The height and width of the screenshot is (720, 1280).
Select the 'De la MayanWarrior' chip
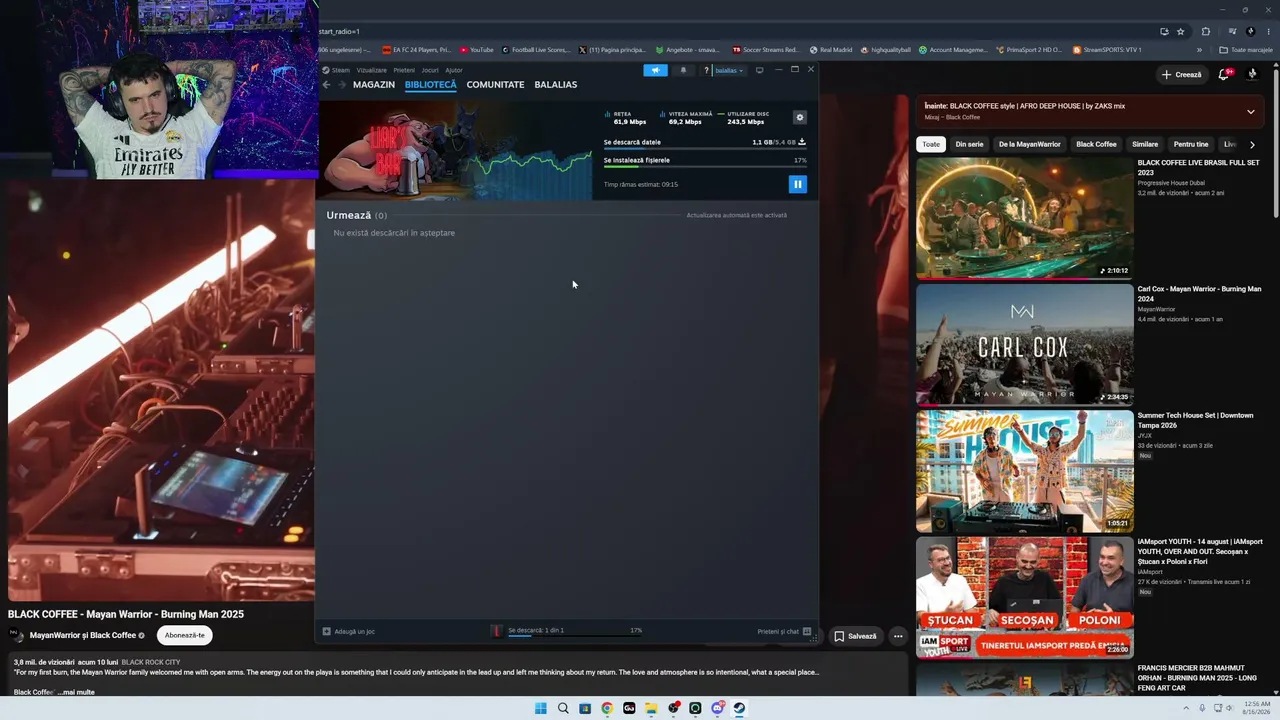[x=1030, y=144]
